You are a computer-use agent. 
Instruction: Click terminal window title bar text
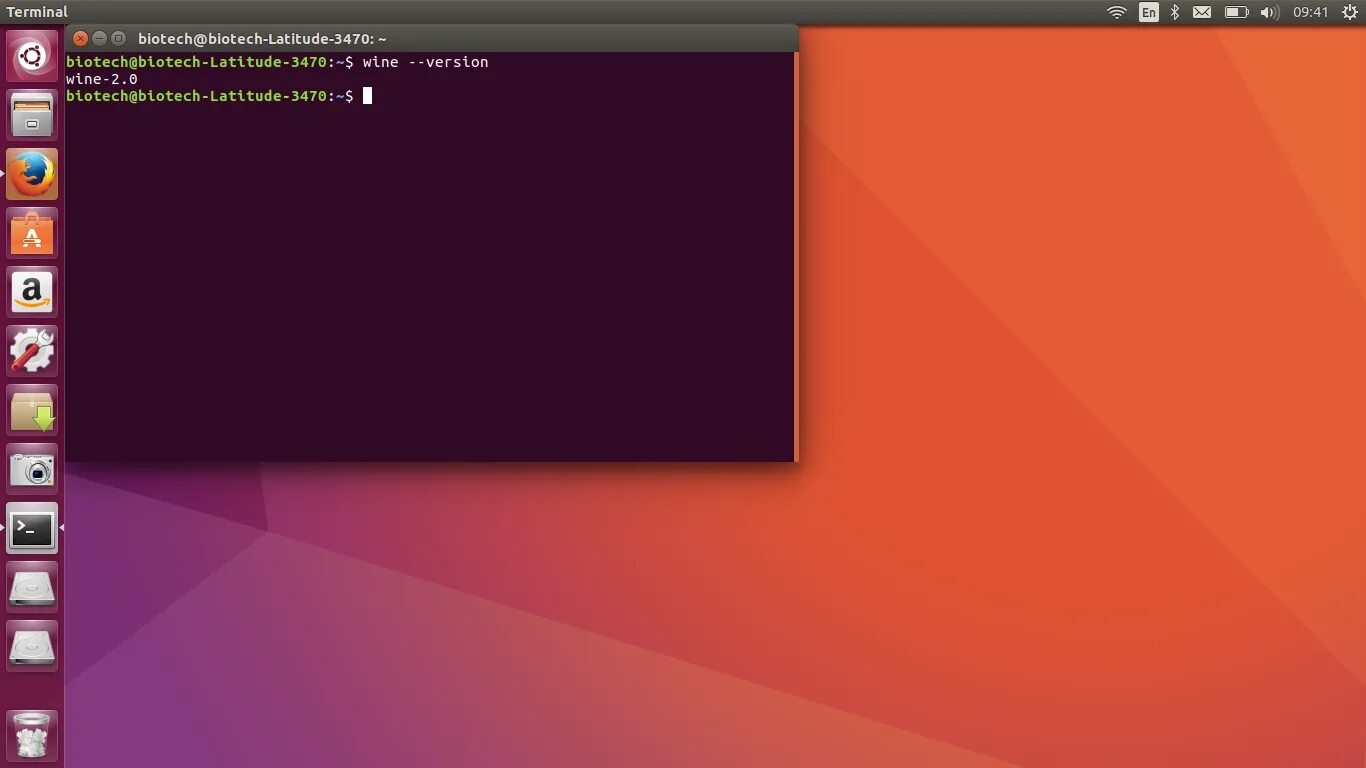[262, 39]
